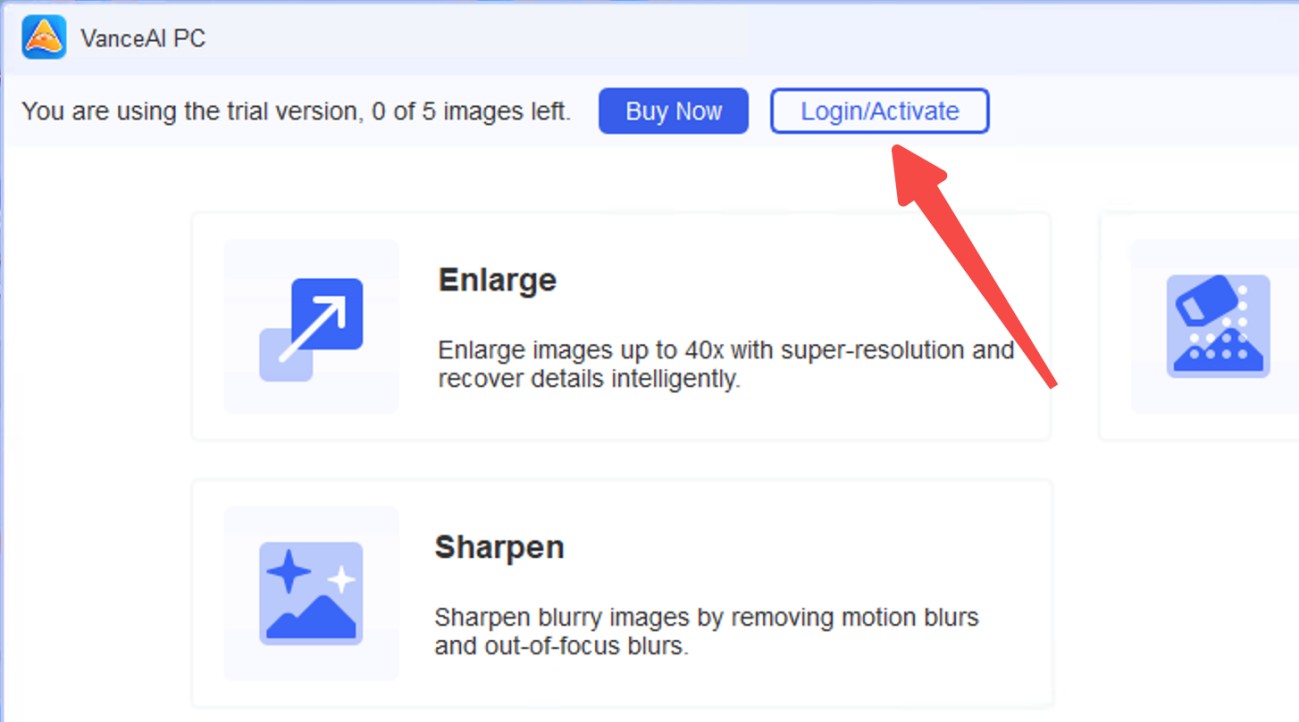1299x722 pixels.
Task: Click the Sharpen description text
Action: (x=707, y=631)
